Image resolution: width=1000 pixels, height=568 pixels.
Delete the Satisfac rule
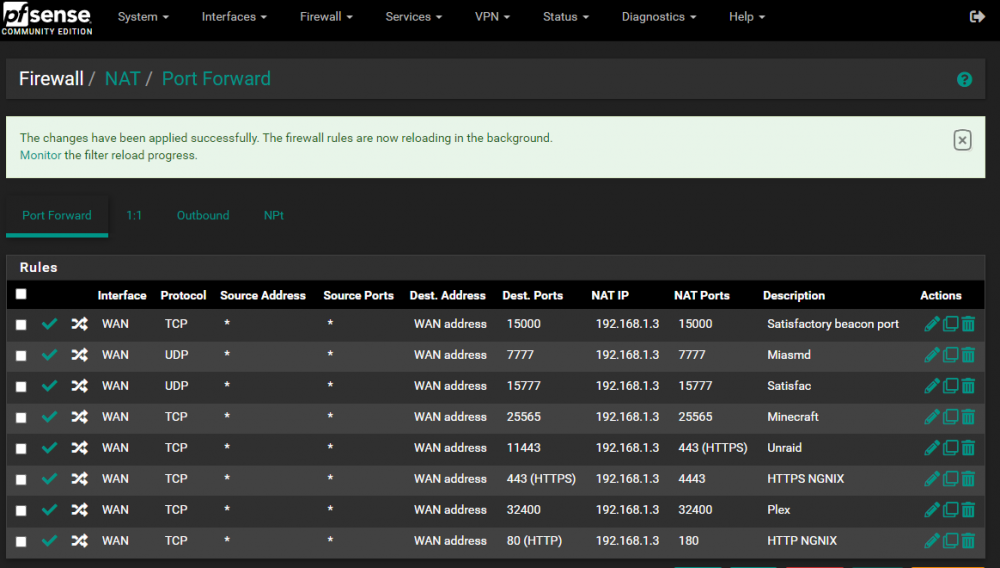[x=968, y=386]
